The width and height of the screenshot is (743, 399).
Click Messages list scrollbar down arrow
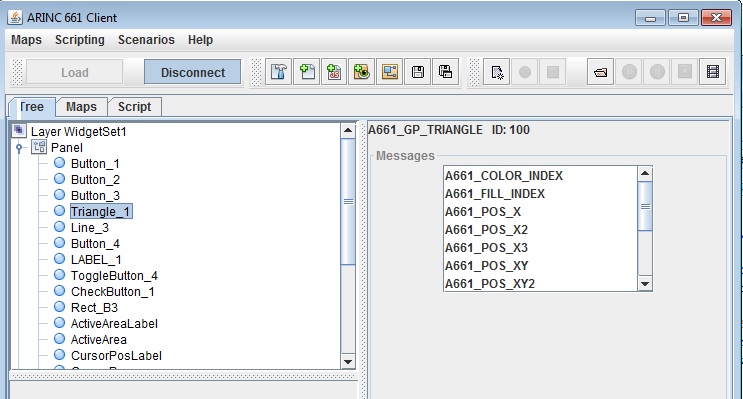coord(645,284)
